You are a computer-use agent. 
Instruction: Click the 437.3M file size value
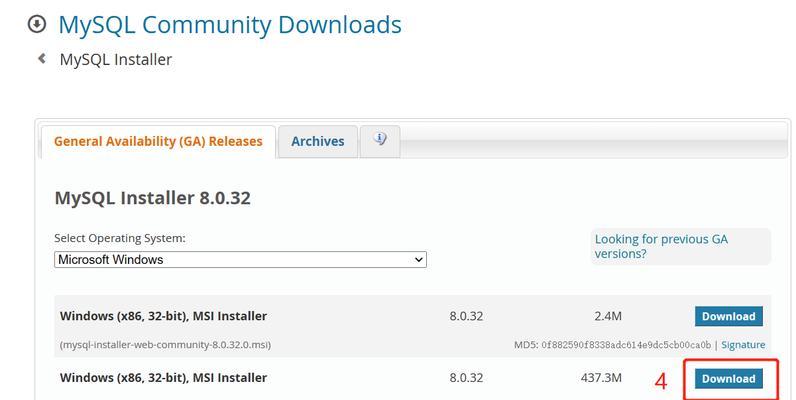click(601, 378)
